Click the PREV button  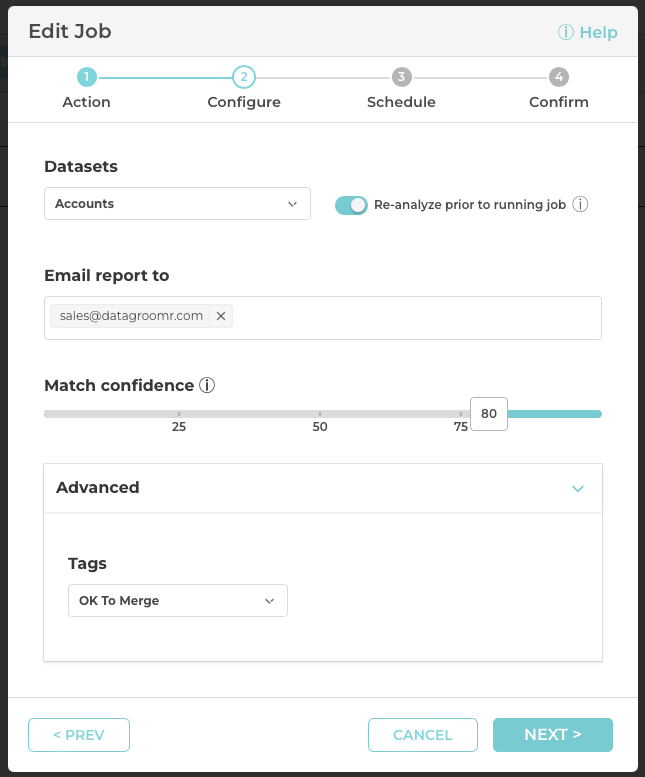pyautogui.click(x=79, y=735)
